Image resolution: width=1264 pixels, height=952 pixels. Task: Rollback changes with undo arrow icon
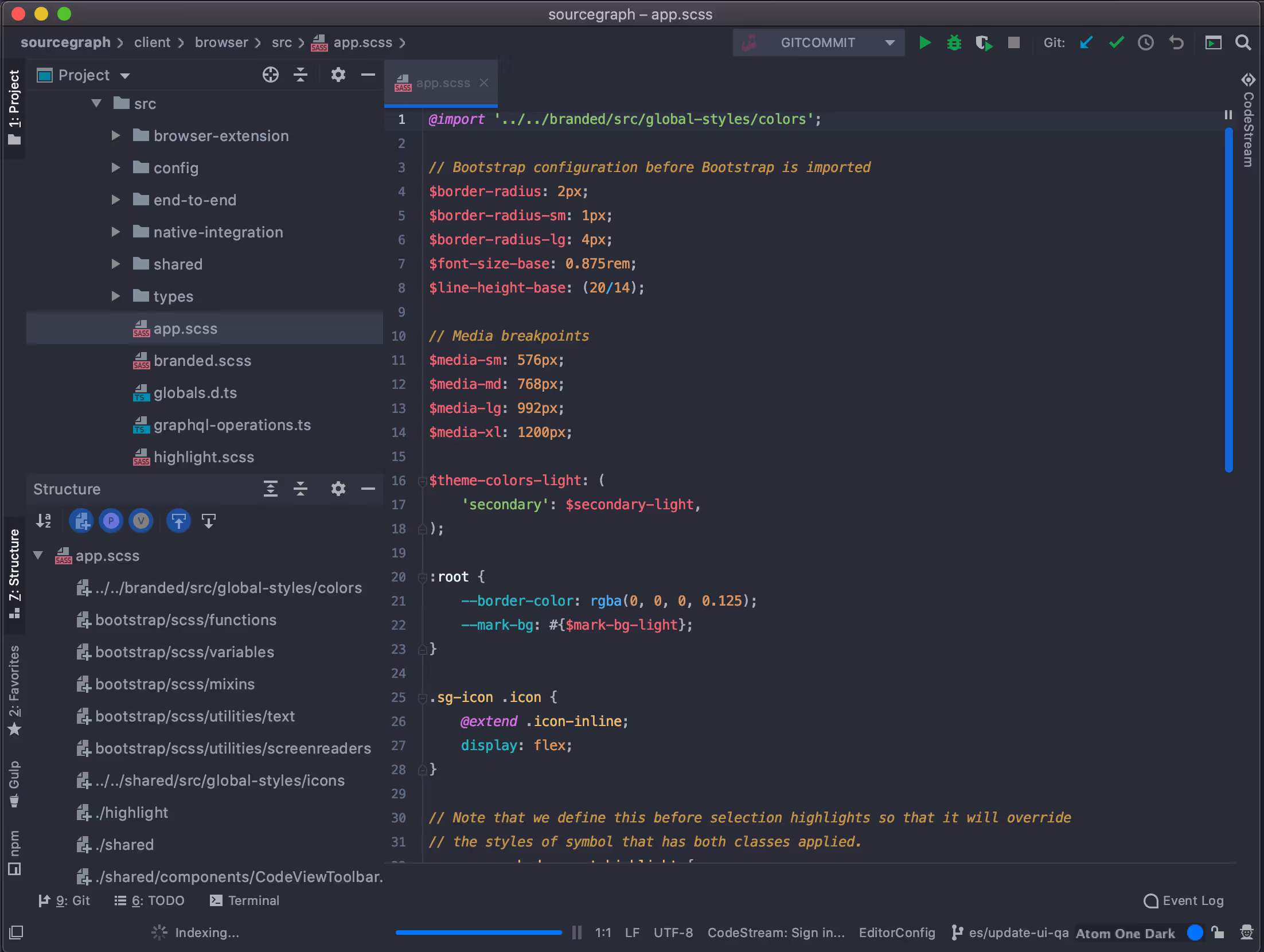tap(1176, 43)
